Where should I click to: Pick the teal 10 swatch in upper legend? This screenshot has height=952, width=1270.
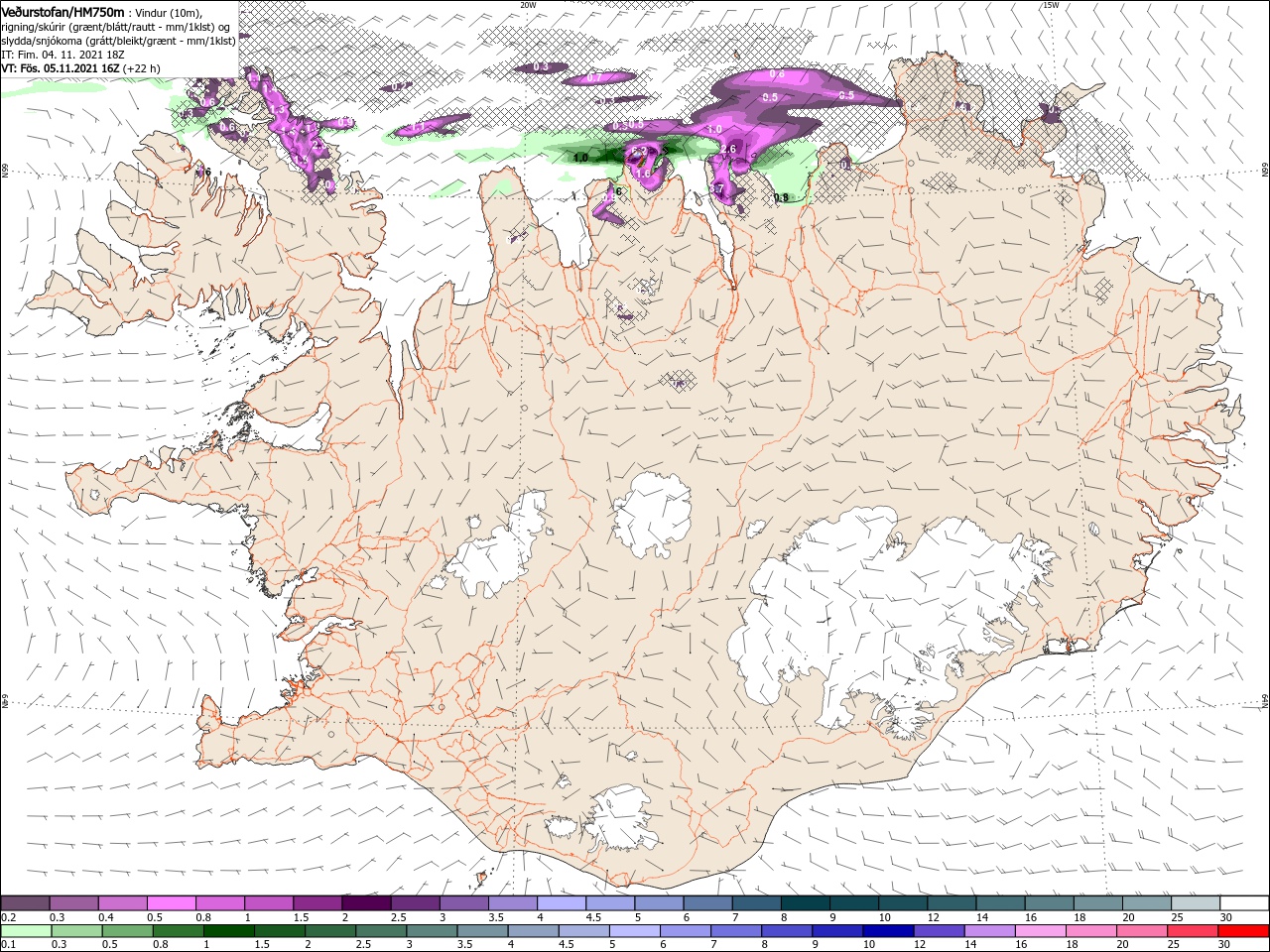point(901,902)
